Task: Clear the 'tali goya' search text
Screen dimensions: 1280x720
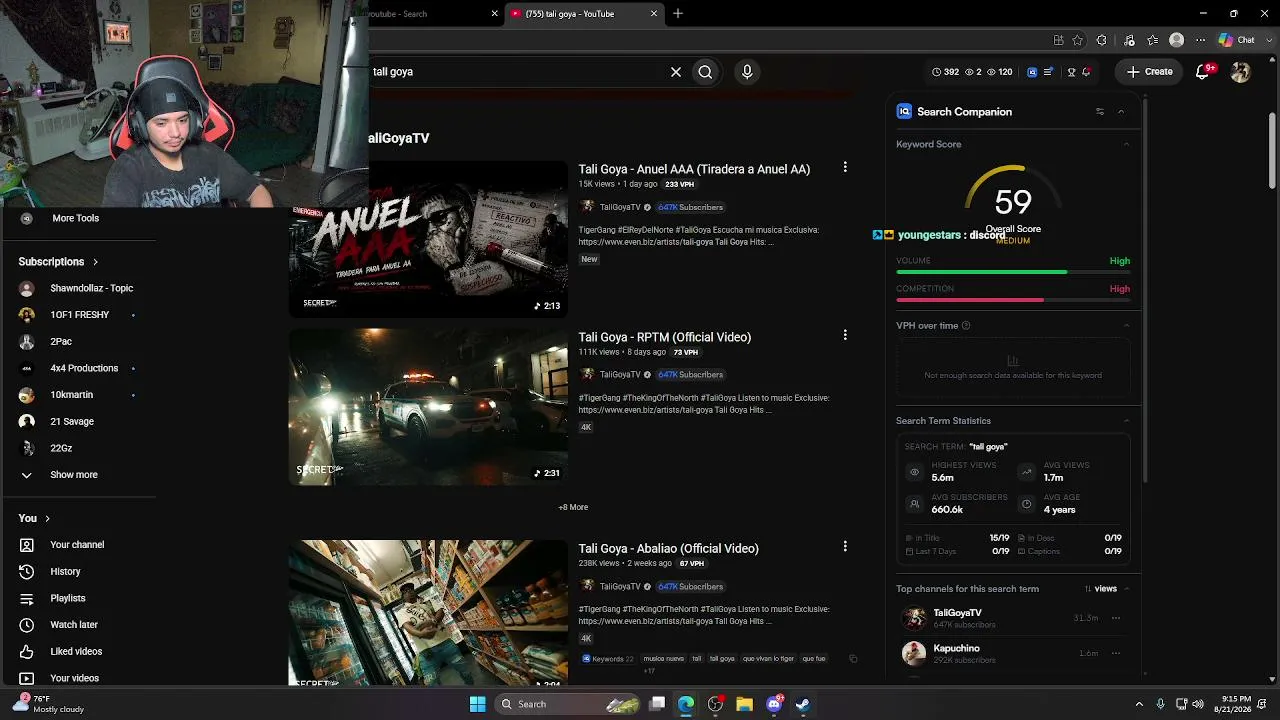Action: pyautogui.click(x=676, y=72)
